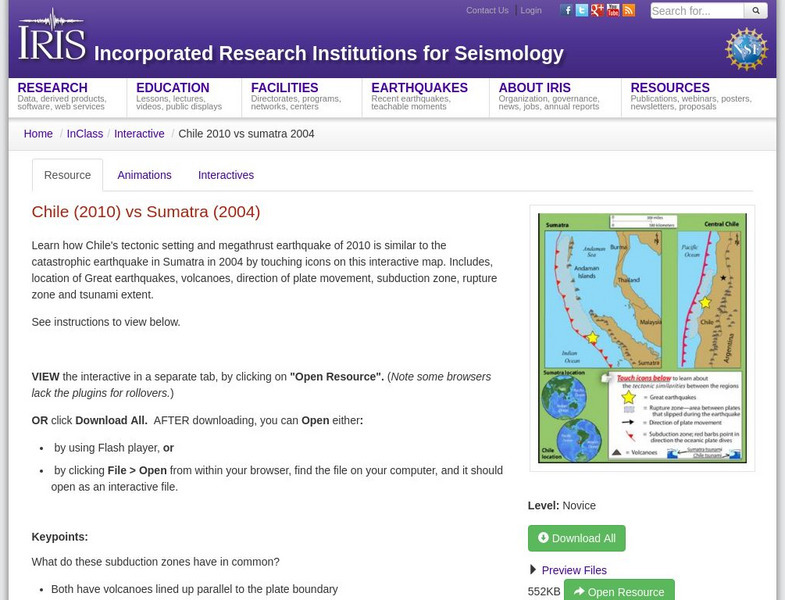The image size is (785, 600).
Task: Open the RSS feed icon
Action: point(629,10)
